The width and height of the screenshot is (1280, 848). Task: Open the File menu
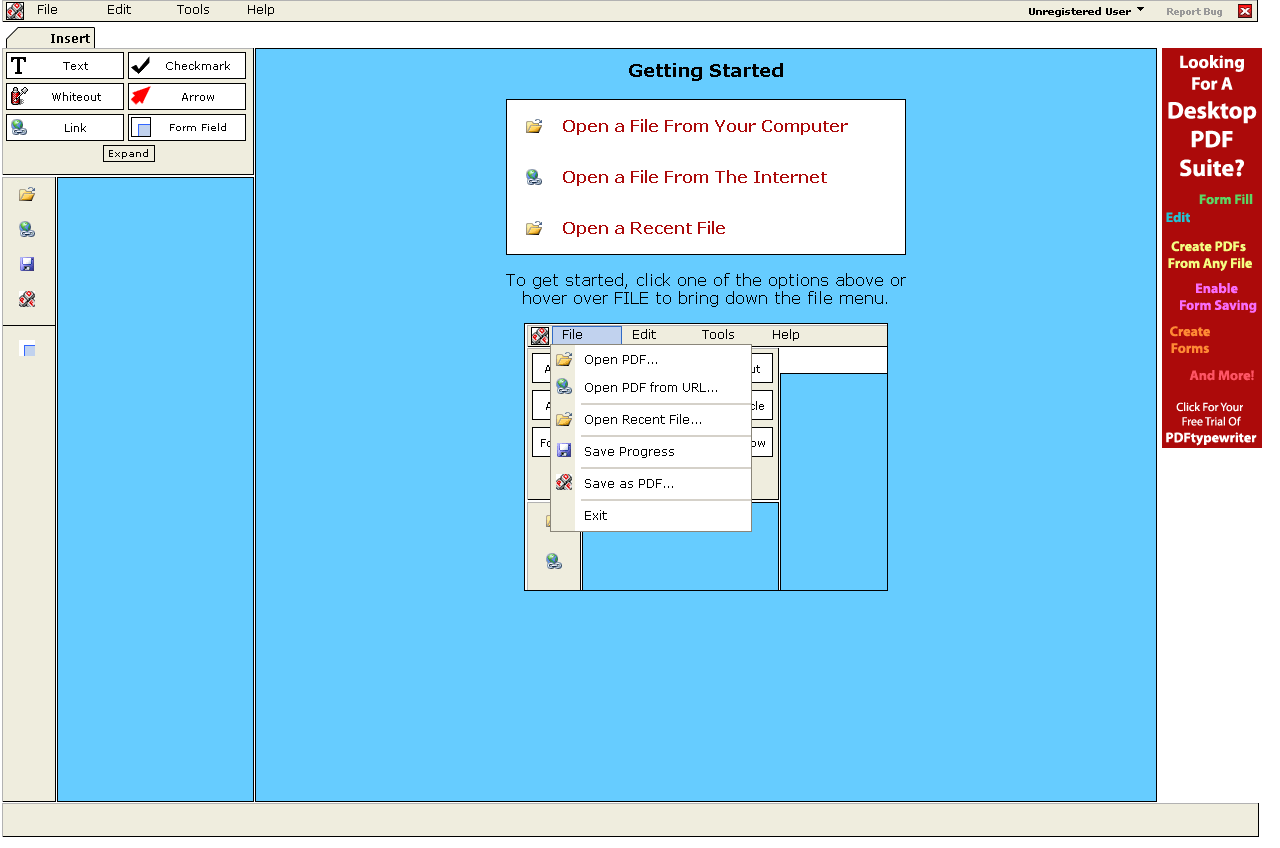[x=47, y=10]
